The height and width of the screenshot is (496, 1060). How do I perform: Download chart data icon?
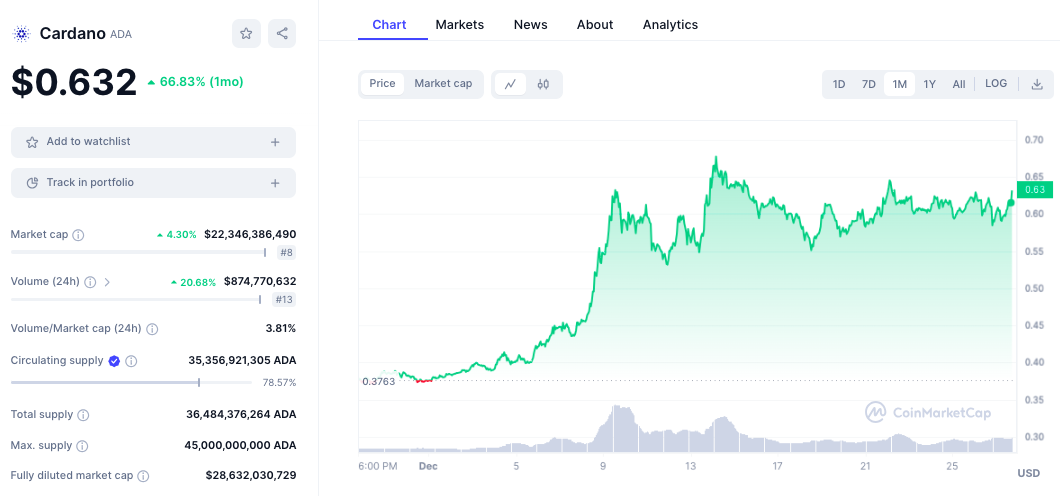coord(1037,84)
